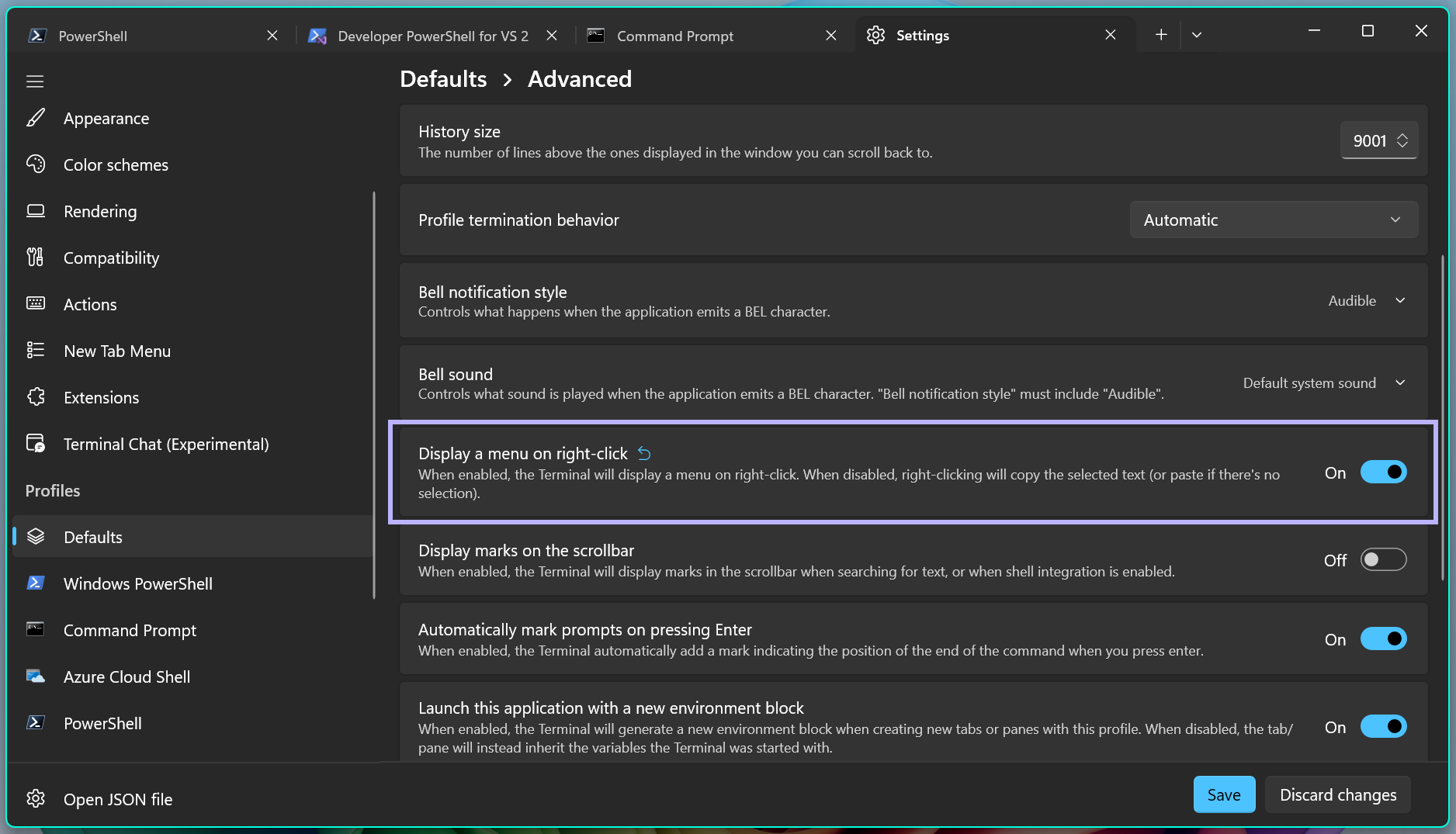Go back to Defaults breadcrumb
This screenshot has height=834, width=1456.
click(x=443, y=79)
